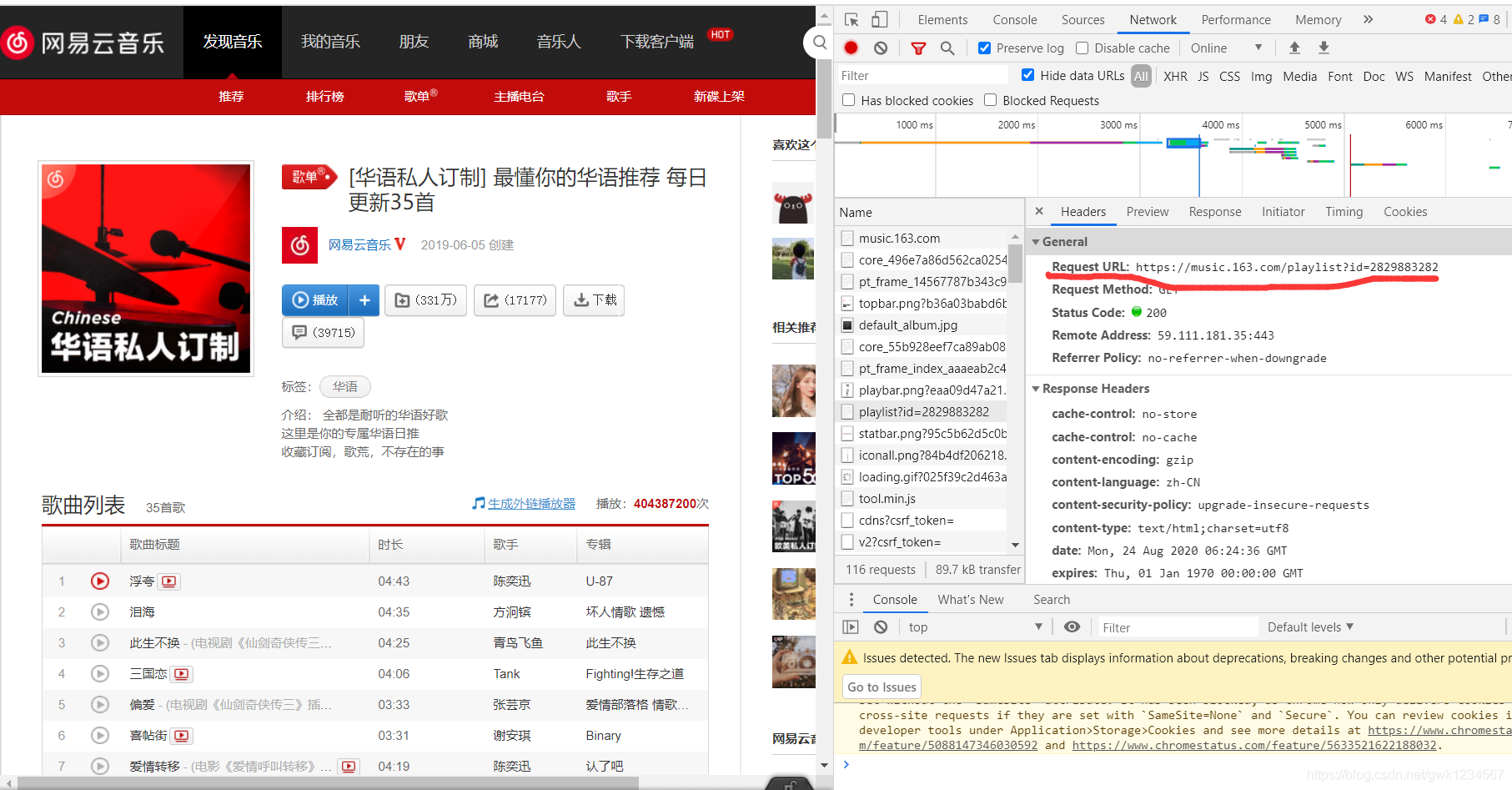The width and height of the screenshot is (1512, 790).
Task: Enable Disable cache checkbox
Action: point(1083,48)
